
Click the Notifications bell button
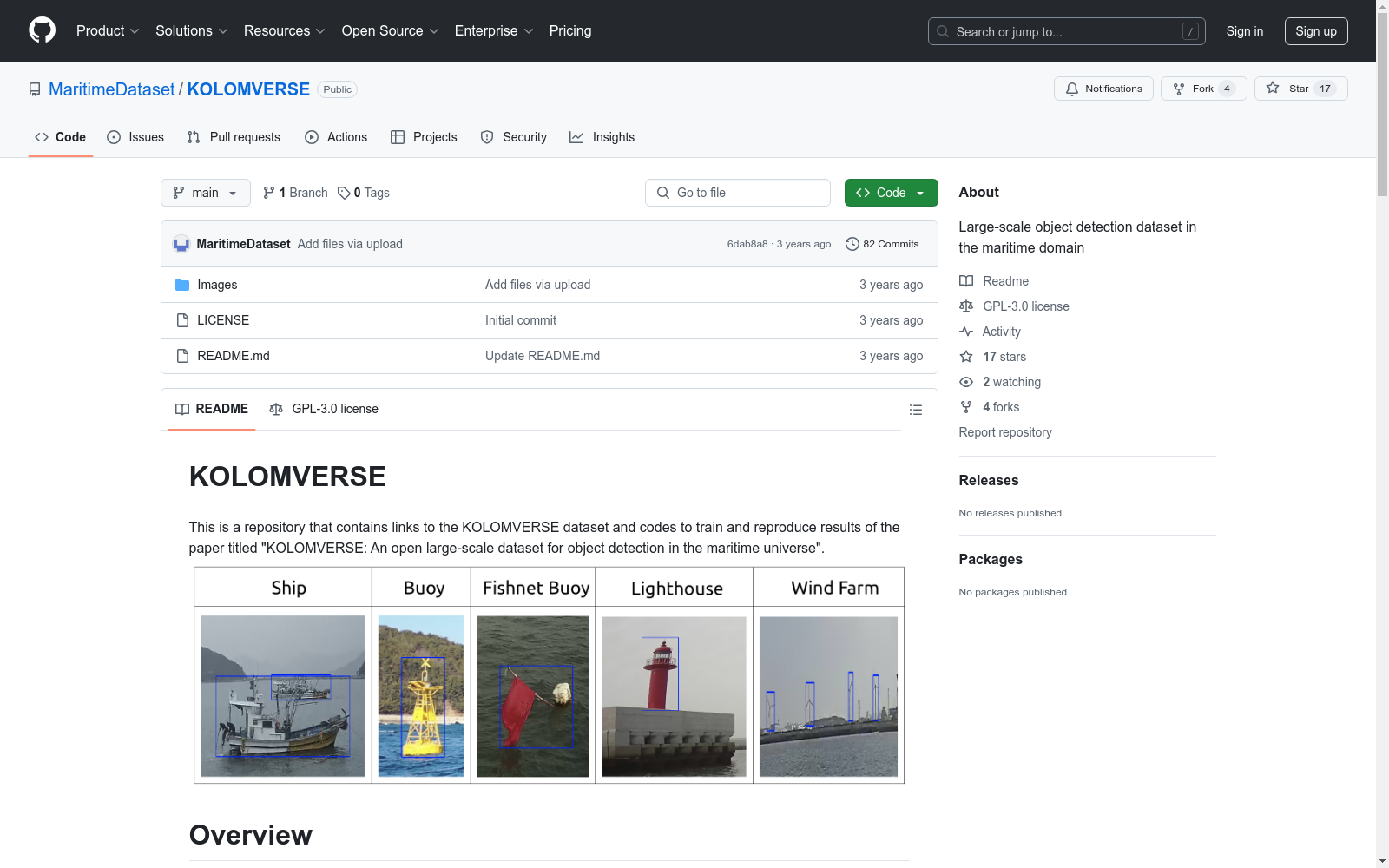point(1103,89)
